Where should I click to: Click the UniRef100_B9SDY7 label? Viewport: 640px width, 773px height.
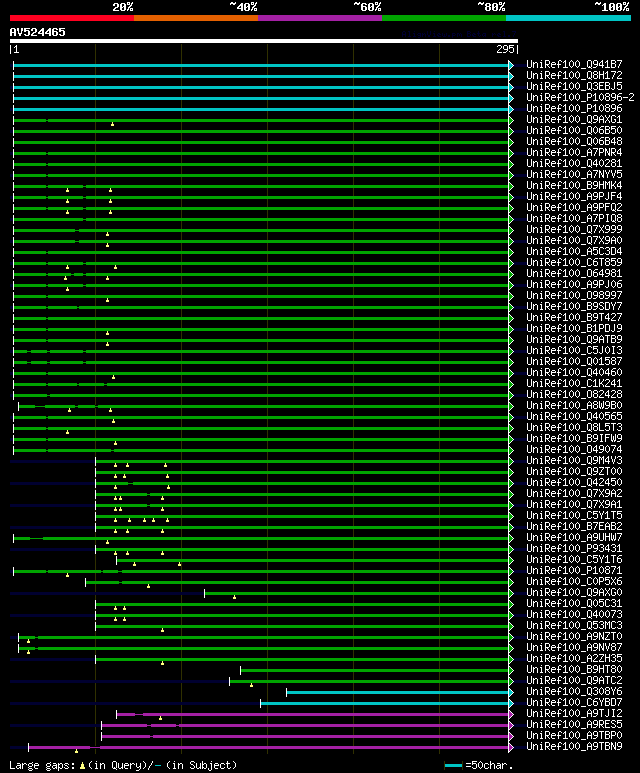(x=574, y=307)
